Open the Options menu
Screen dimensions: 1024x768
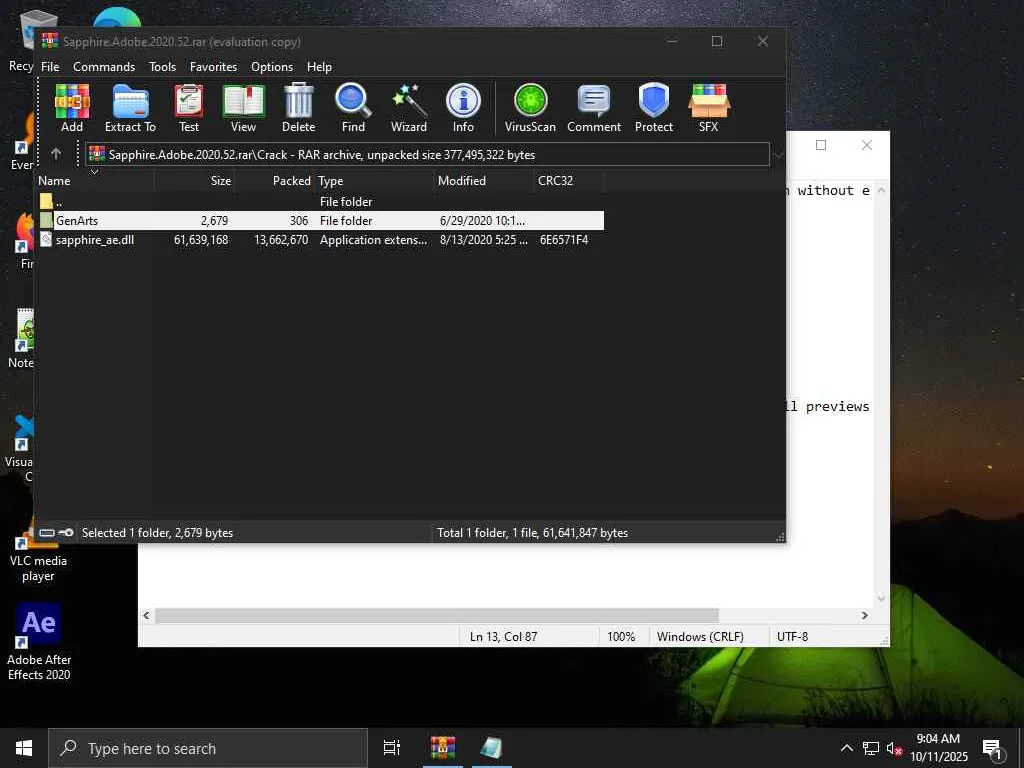(x=272, y=67)
